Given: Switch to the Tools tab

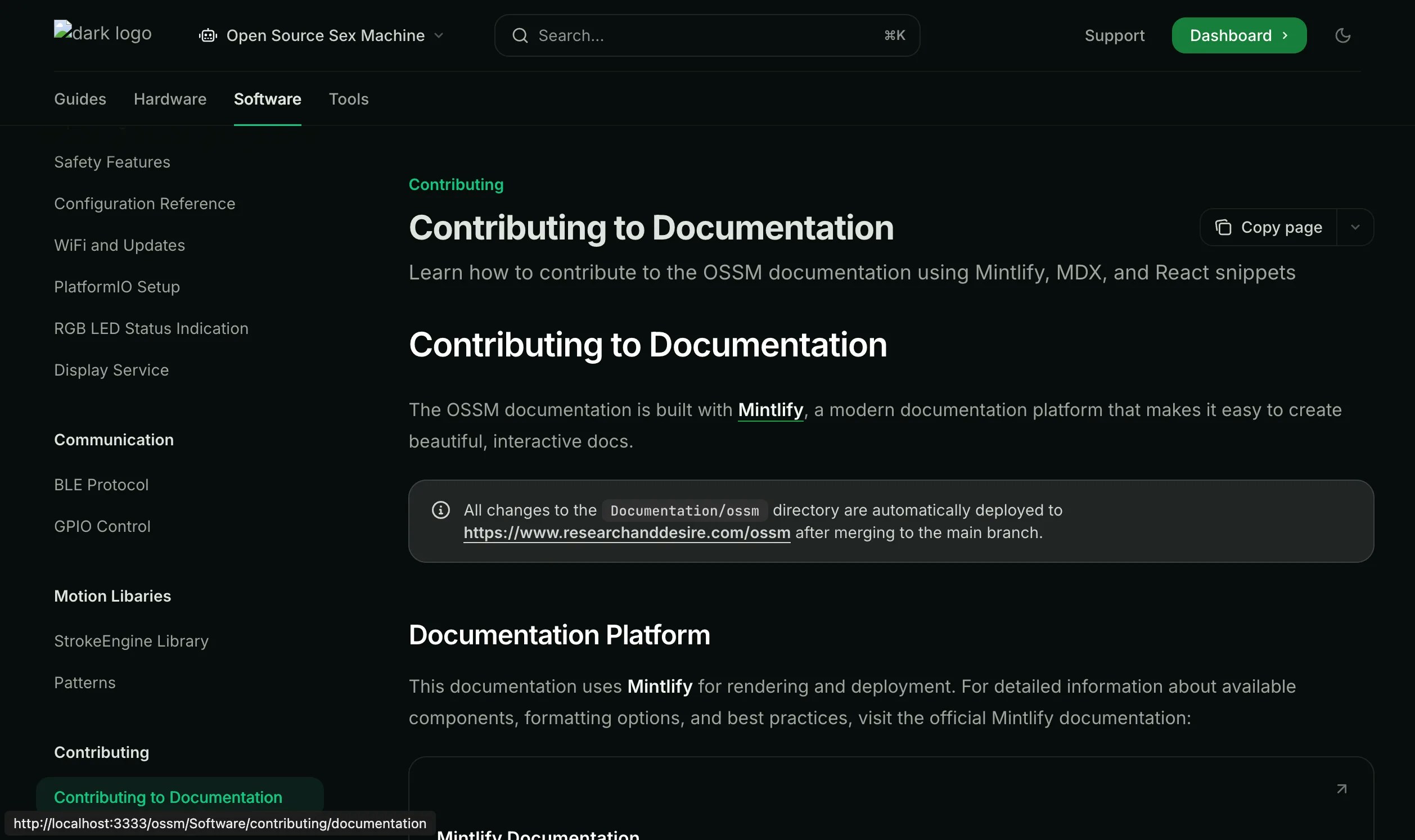Looking at the screenshot, I should [x=349, y=99].
